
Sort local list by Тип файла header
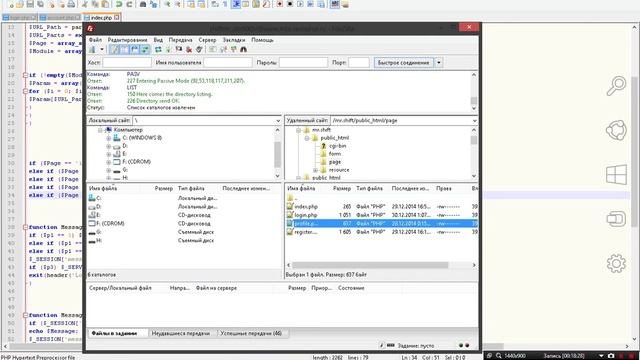tap(191, 189)
